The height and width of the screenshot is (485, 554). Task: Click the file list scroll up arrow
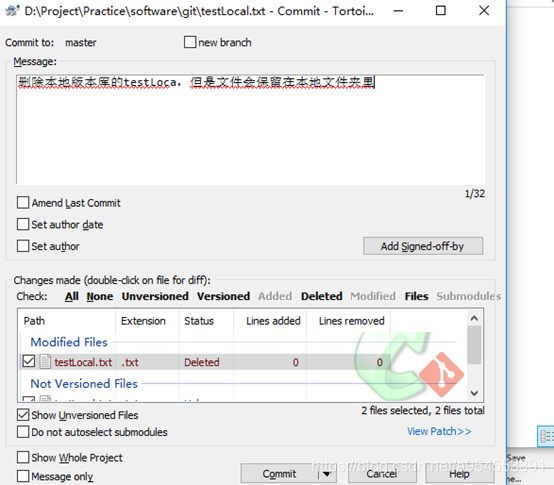(474, 318)
